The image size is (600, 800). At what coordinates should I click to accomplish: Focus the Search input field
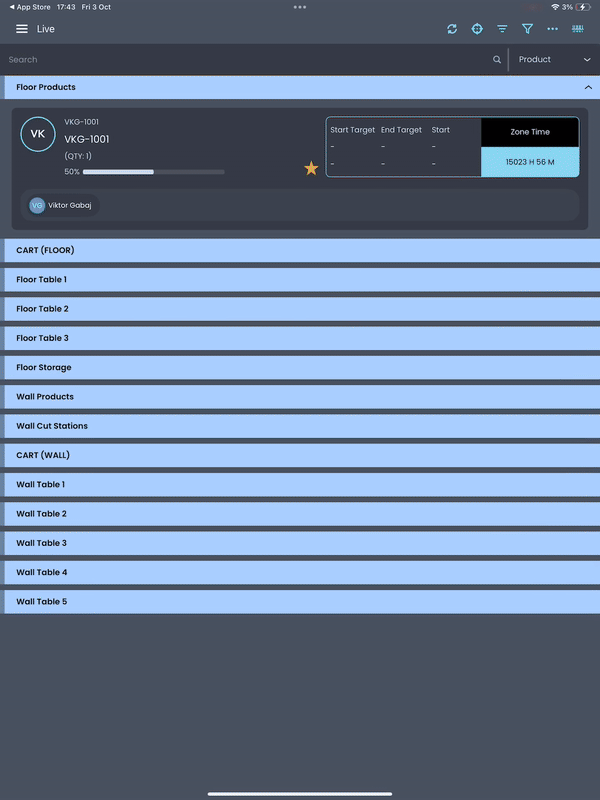pyautogui.click(x=240, y=60)
